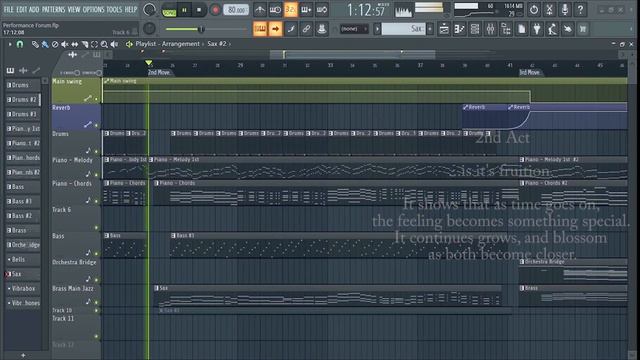Screen dimensions: 640x360
Task: Click the render/undo history circular arrow icon
Action: pos(534,9)
